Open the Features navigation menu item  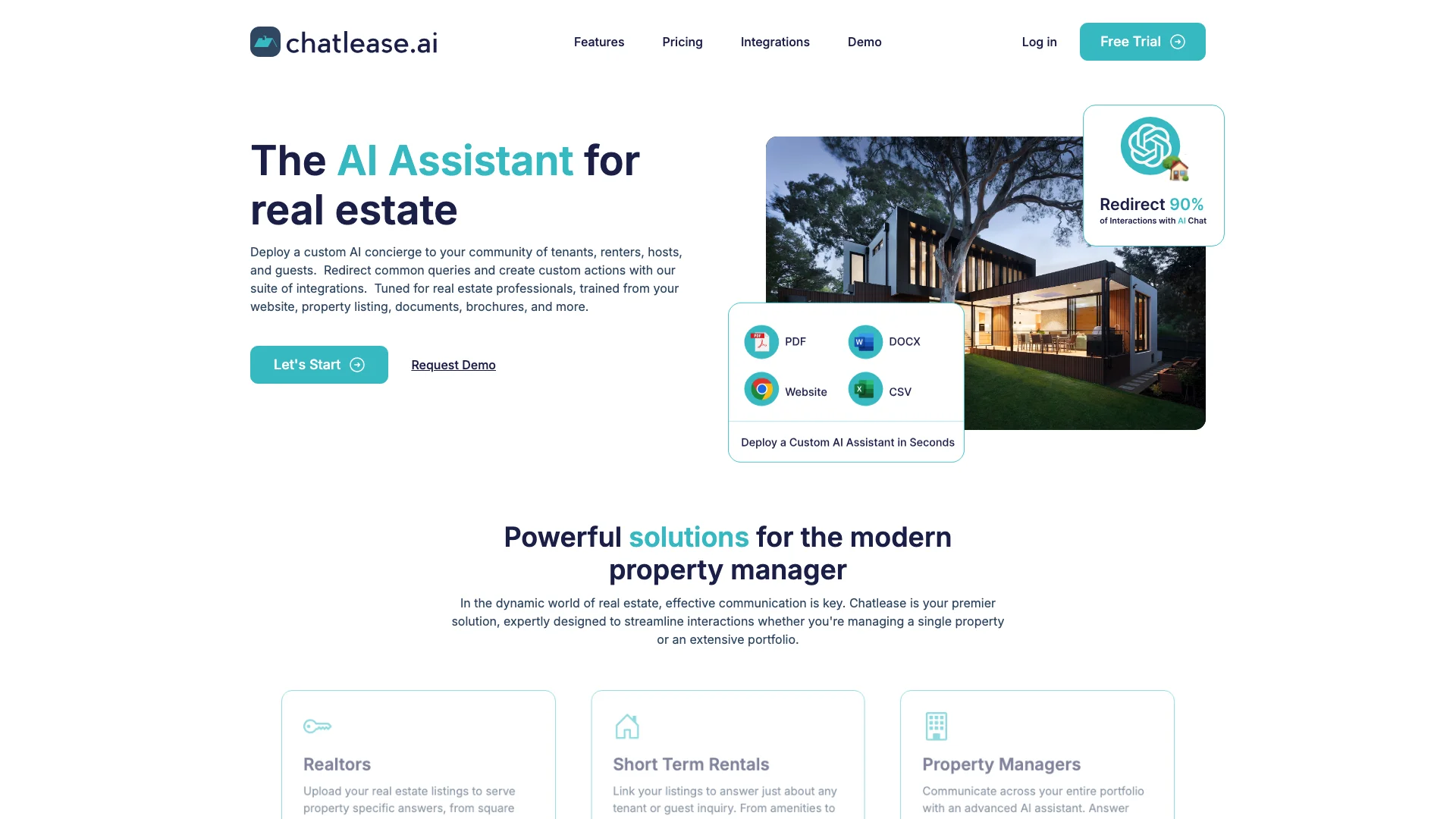(x=598, y=42)
